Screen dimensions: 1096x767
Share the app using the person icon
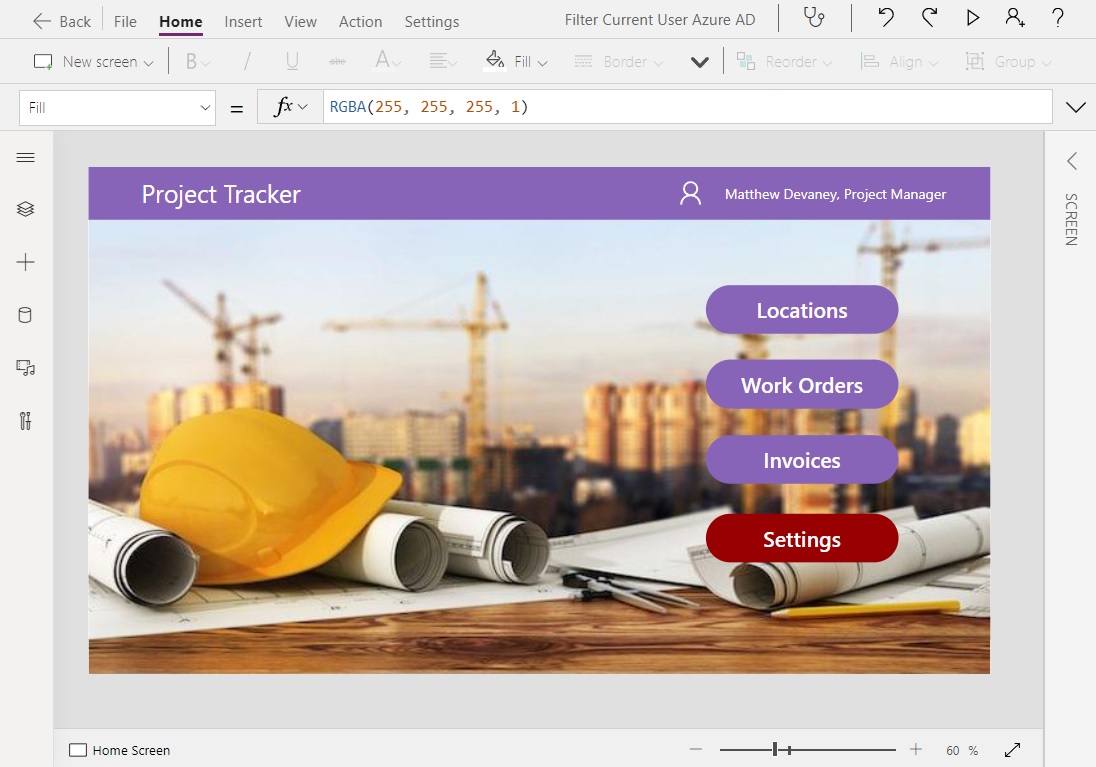1015,18
